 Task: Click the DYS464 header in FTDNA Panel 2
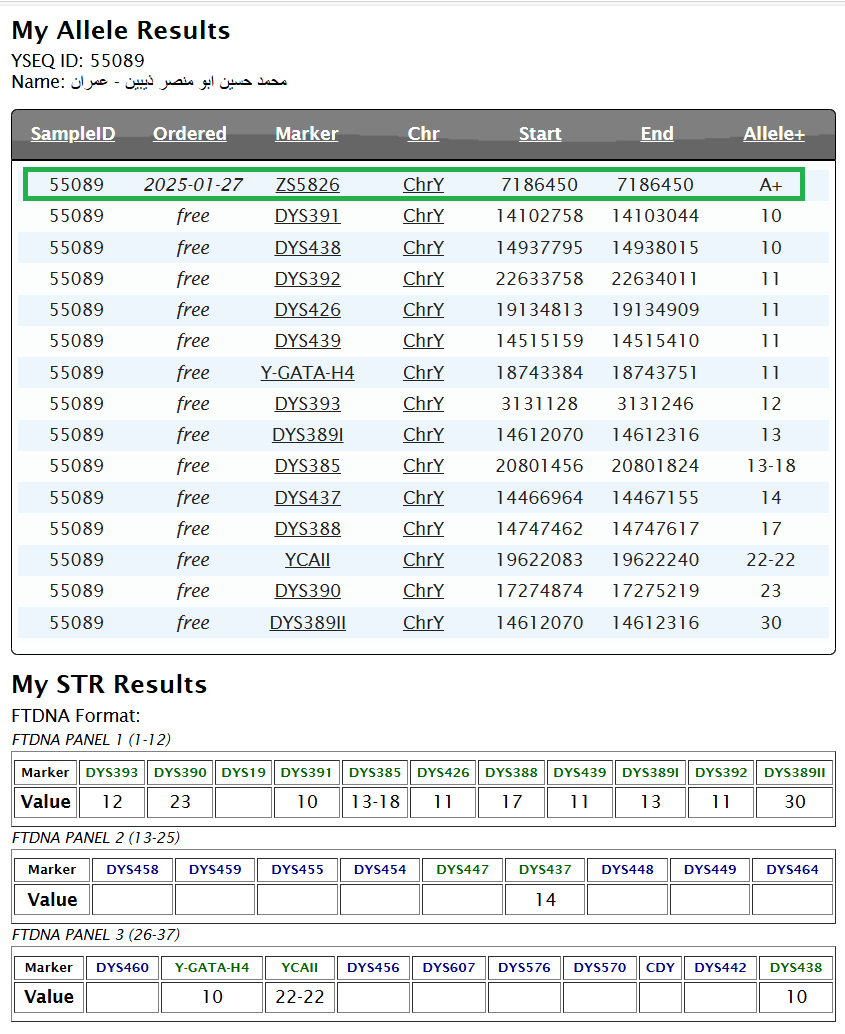point(792,870)
